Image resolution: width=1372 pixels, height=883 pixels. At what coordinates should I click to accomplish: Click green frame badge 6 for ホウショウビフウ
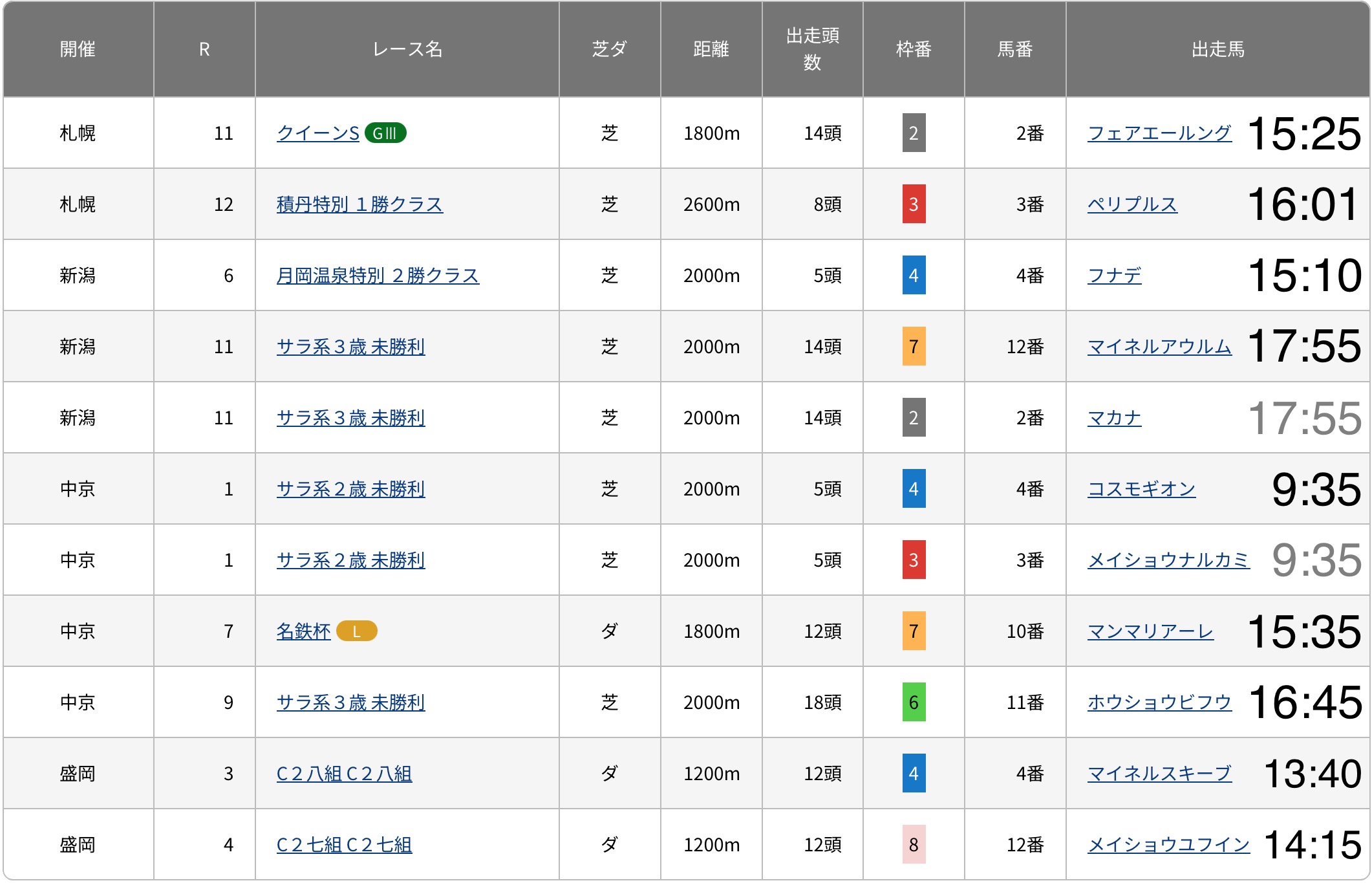(913, 703)
